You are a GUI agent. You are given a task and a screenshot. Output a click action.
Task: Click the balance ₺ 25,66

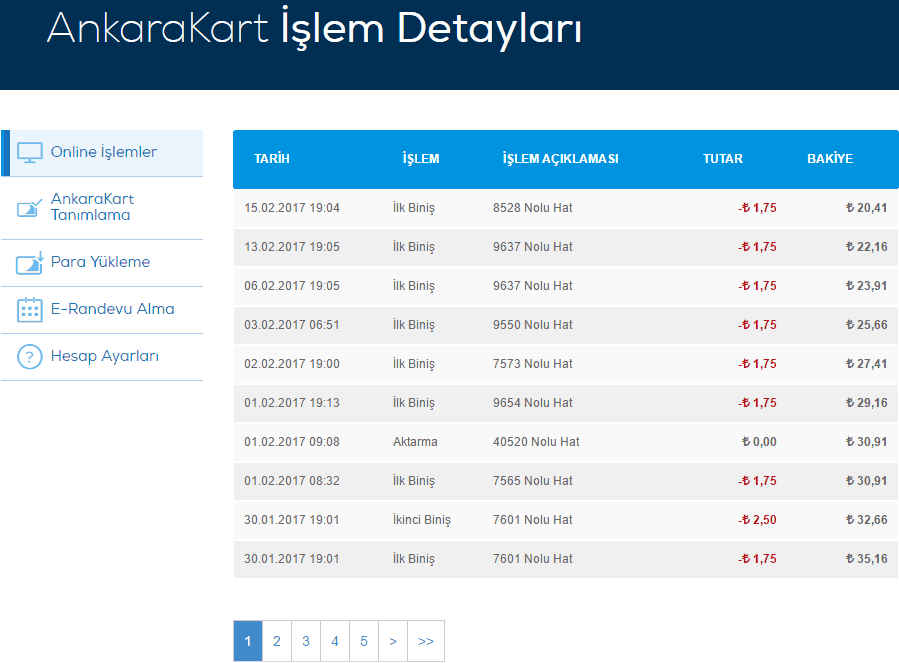[866, 325]
